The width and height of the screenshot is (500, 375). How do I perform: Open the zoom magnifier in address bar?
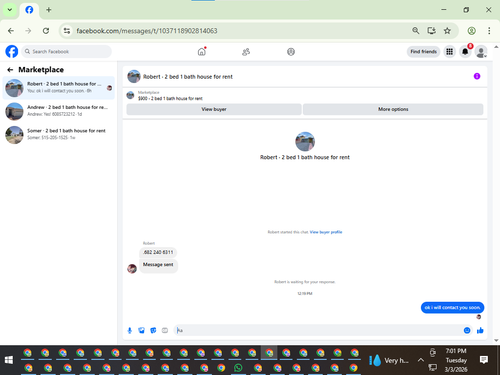(415, 31)
